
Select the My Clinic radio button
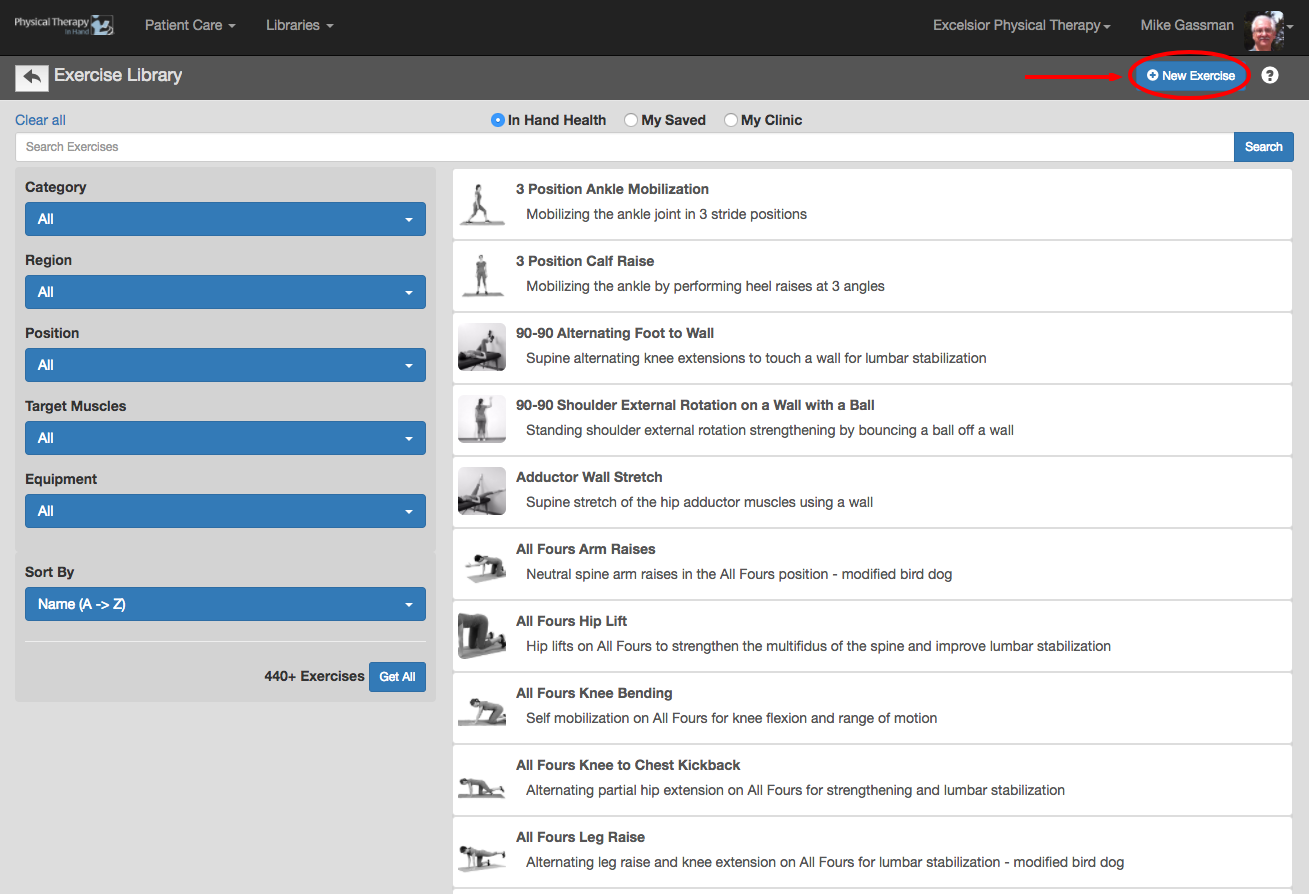pos(731,120)
